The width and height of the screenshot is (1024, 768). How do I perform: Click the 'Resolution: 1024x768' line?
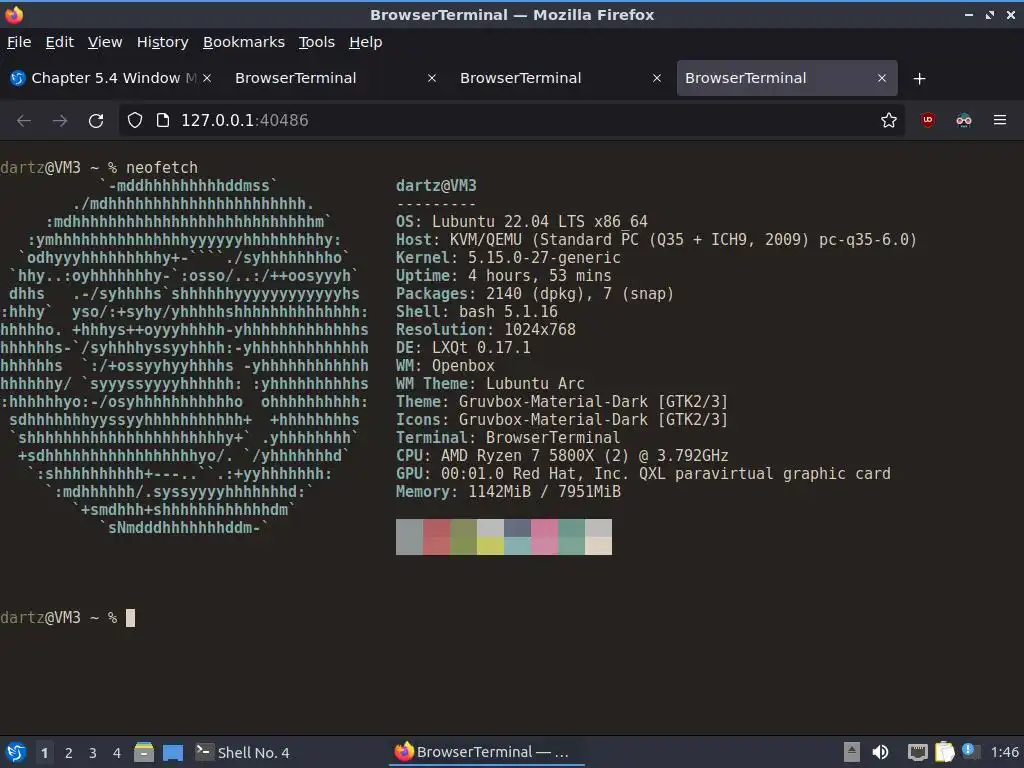point(486,329)
